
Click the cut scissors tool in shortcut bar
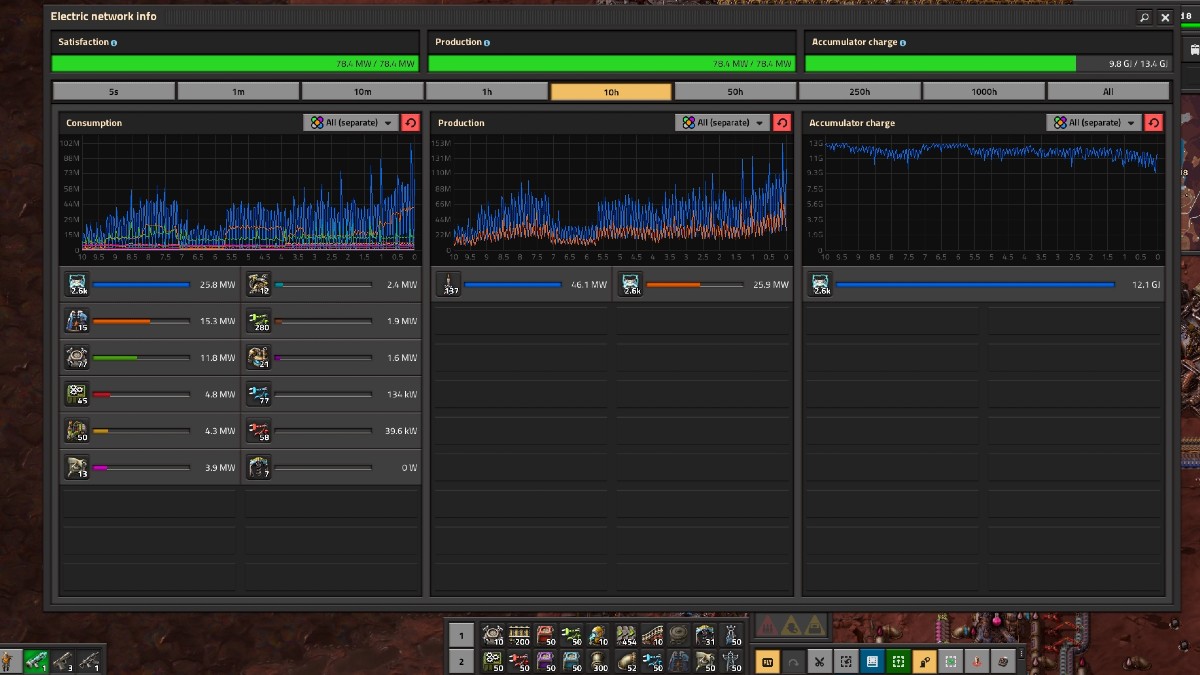820,661
